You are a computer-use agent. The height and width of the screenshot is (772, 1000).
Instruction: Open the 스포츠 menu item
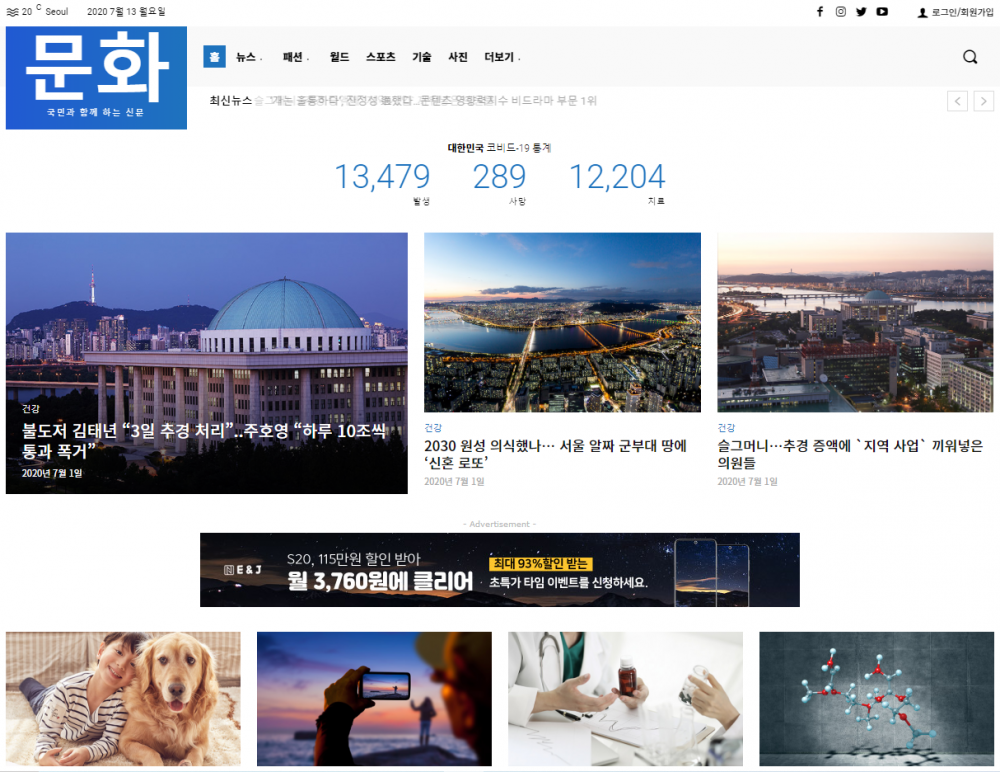[380, 57]
